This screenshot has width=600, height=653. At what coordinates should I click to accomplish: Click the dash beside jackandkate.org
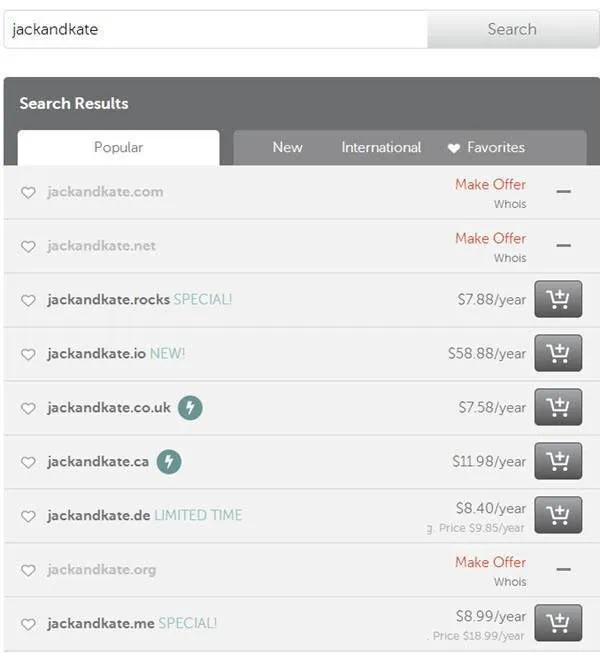(563, 569)
